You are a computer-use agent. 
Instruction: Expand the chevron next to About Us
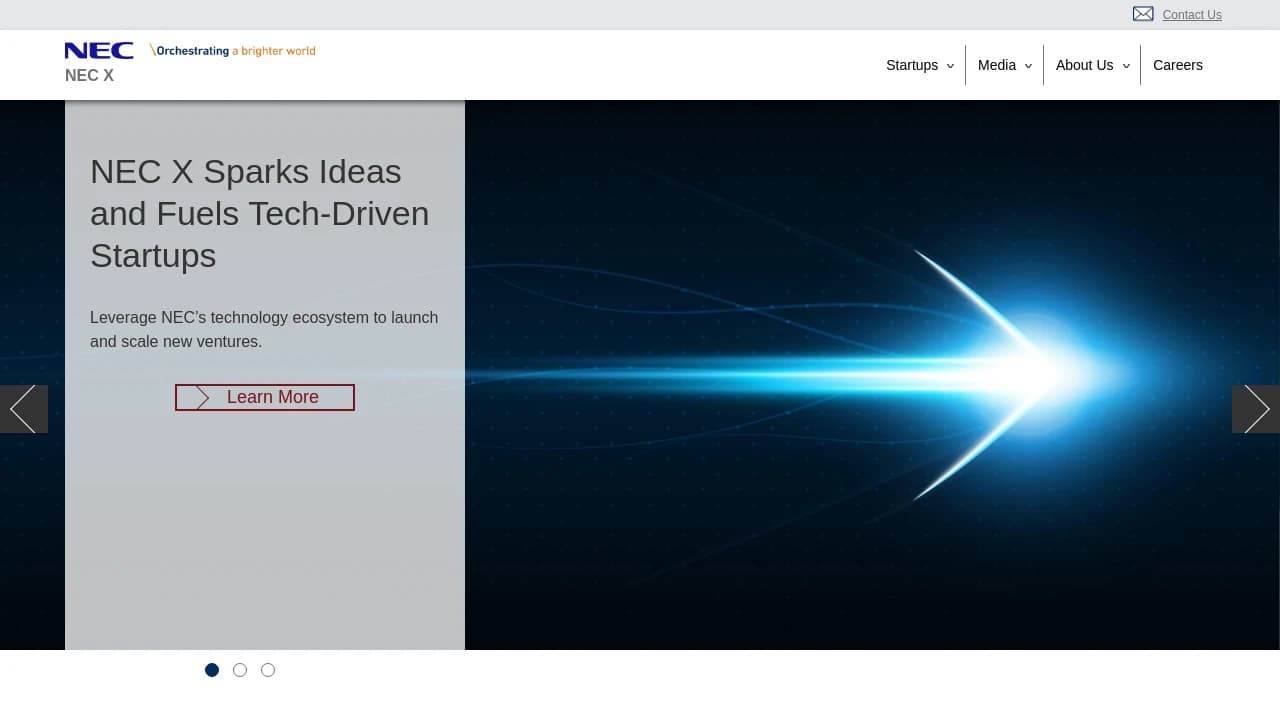tap(1126, 66)
